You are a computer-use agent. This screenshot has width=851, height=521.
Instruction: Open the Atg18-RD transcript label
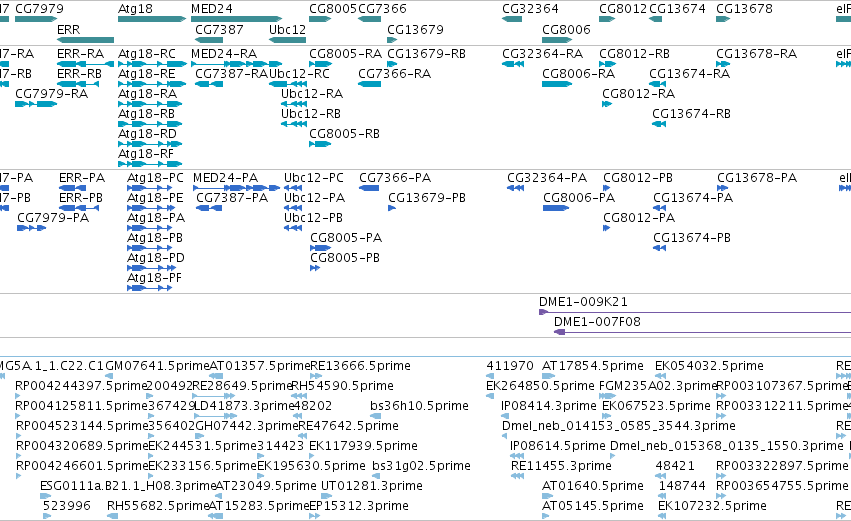point(147,134)
